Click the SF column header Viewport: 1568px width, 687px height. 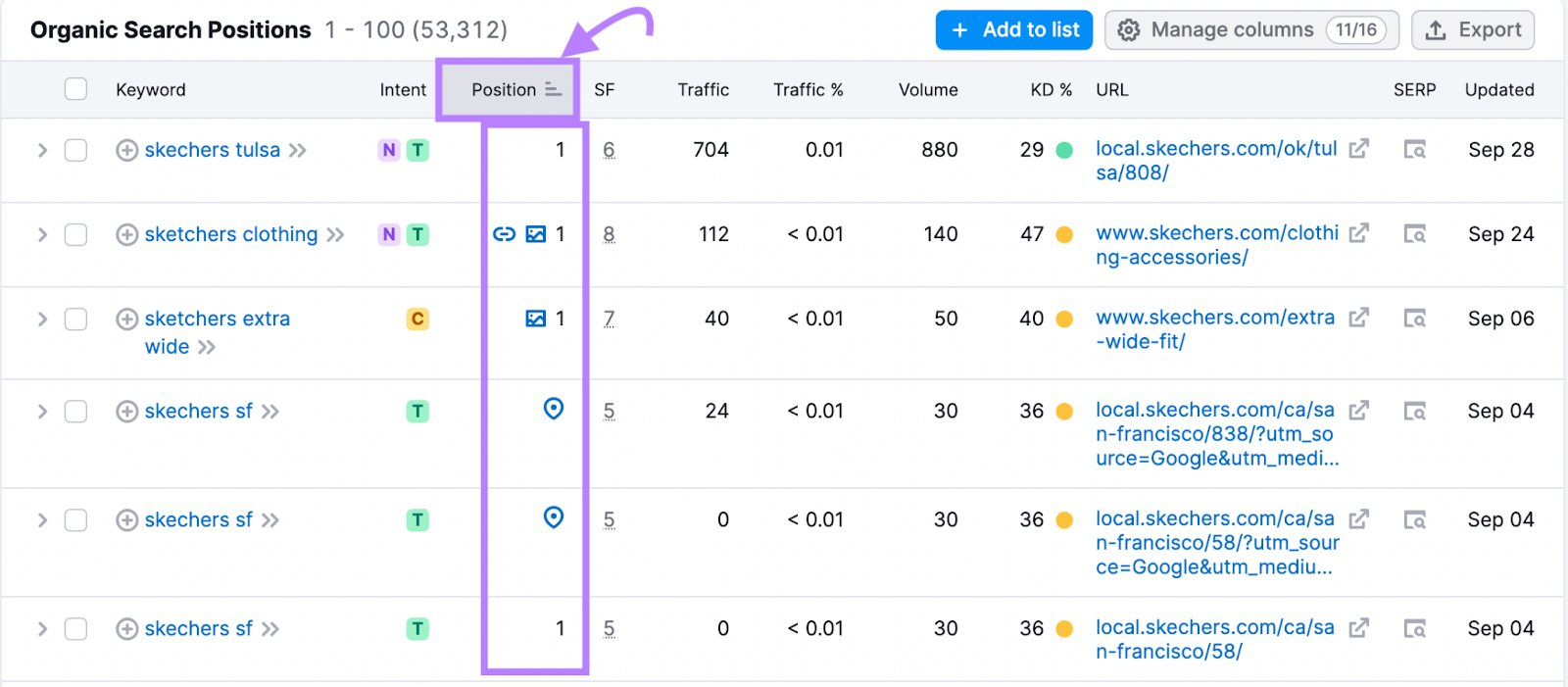click(604, 89)
